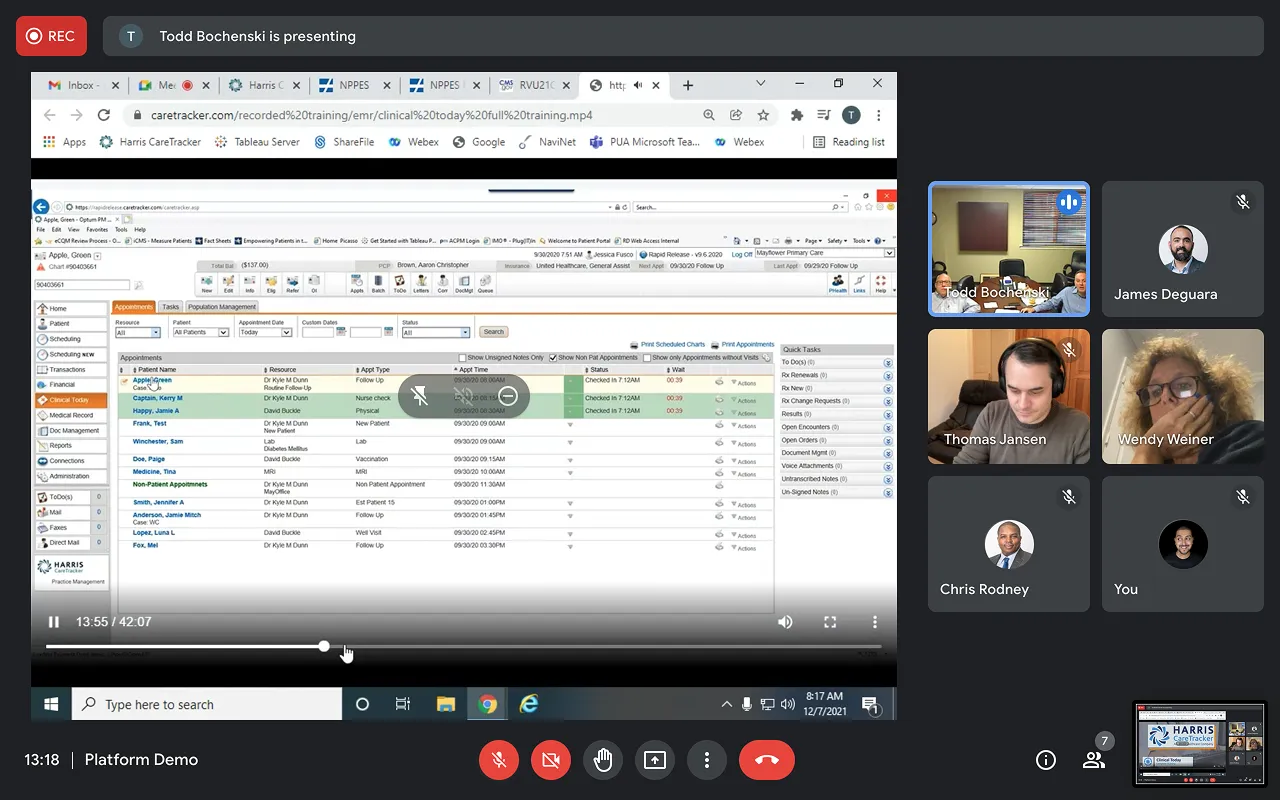Click the CareTracker Help lifesaver icon
This screenshot has width=1280, height=800.
[881, 284]
